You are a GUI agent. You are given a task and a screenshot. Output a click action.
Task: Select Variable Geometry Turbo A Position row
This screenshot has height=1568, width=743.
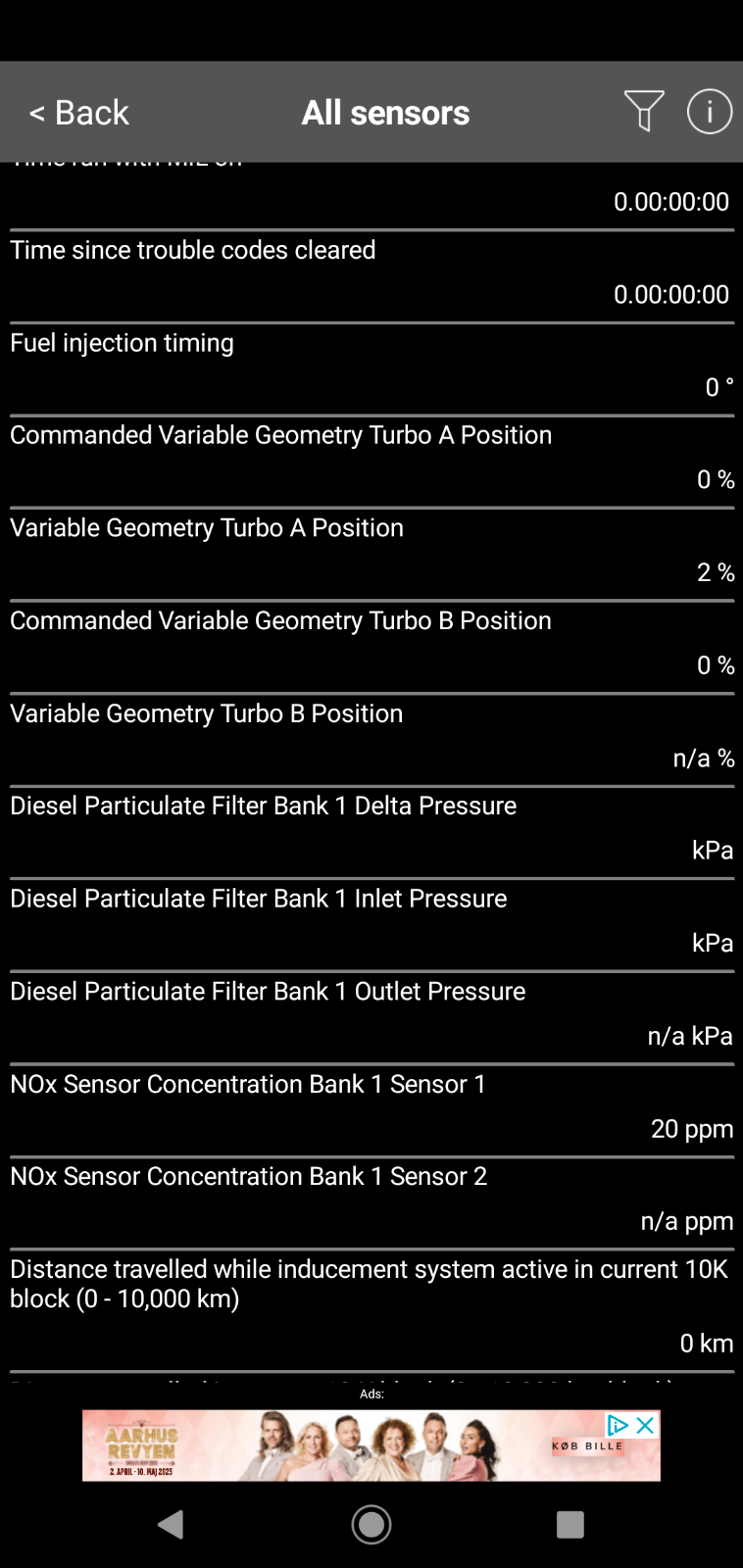tap(371, 555)
